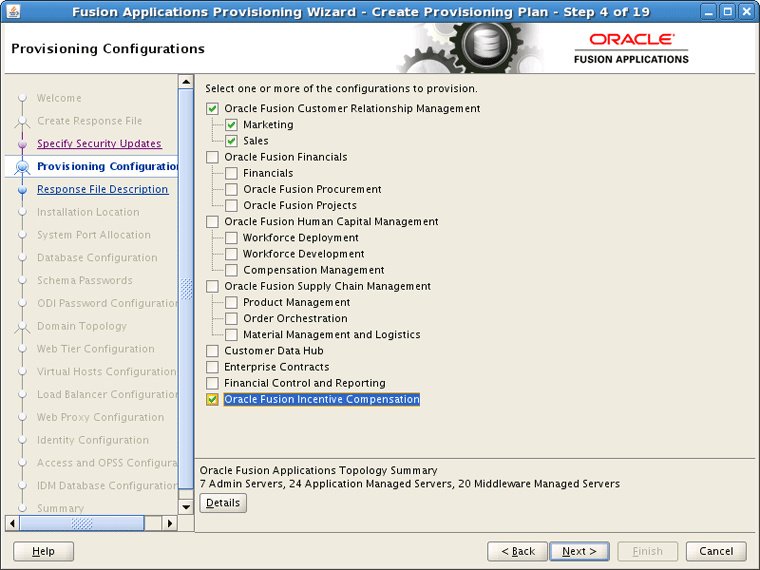Viewport: 760px width, 570px height.
Task: Click the left arrow of horizontal scrollbar
Action: tap(13, 523)
